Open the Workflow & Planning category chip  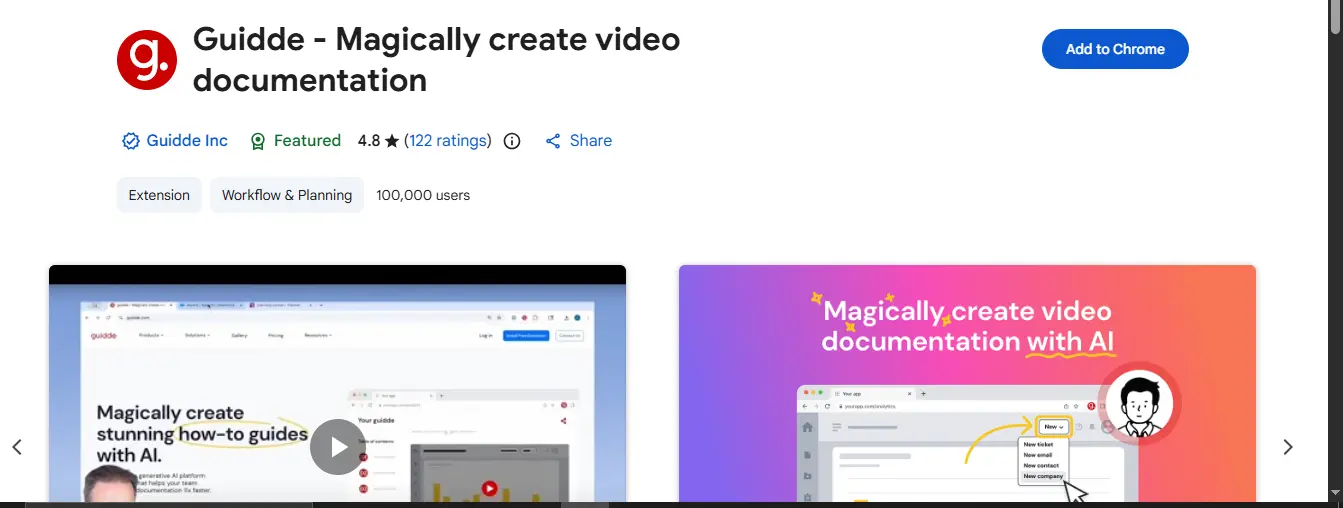coord(287,195)
